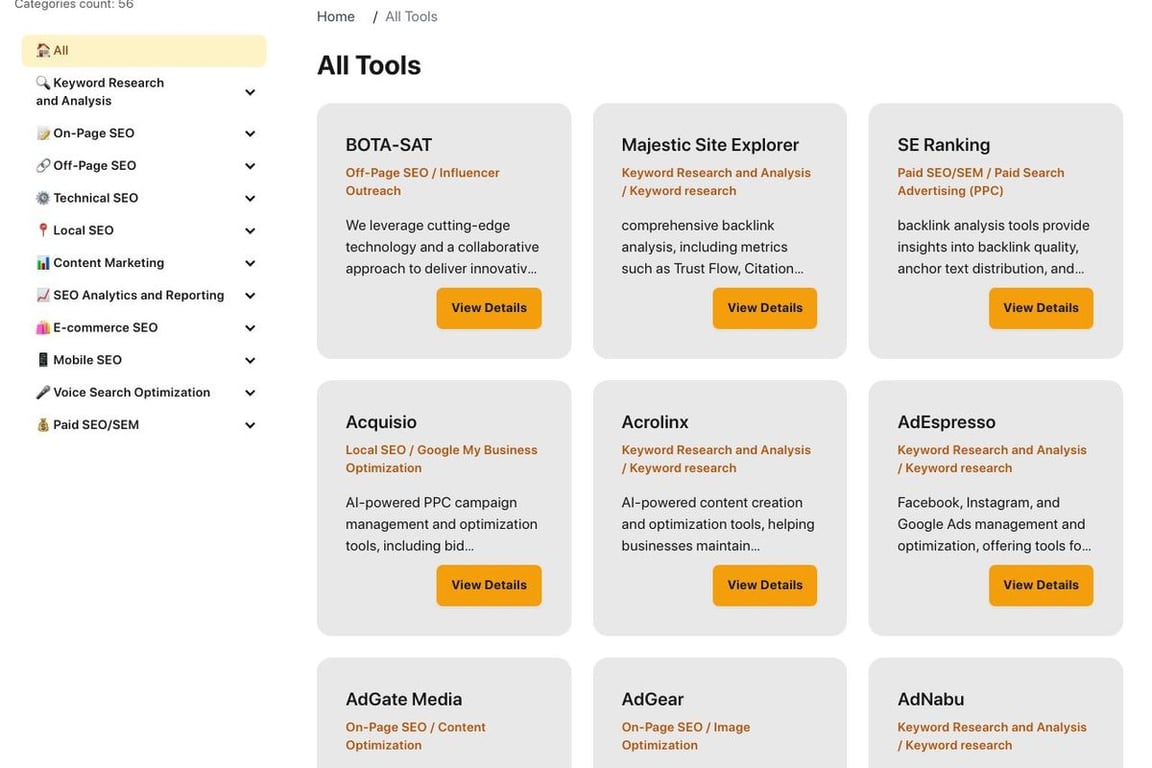
Task: Click the map pin icon for Local SEO
Action: (43, 230)
